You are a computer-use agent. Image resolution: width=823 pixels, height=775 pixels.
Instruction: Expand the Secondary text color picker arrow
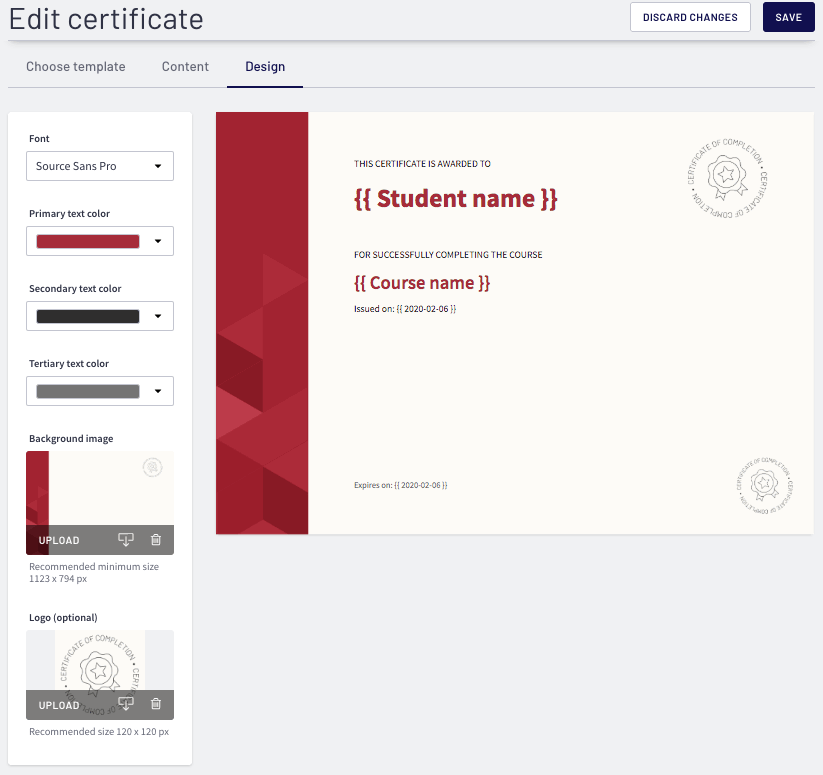[x=157, y=316]
